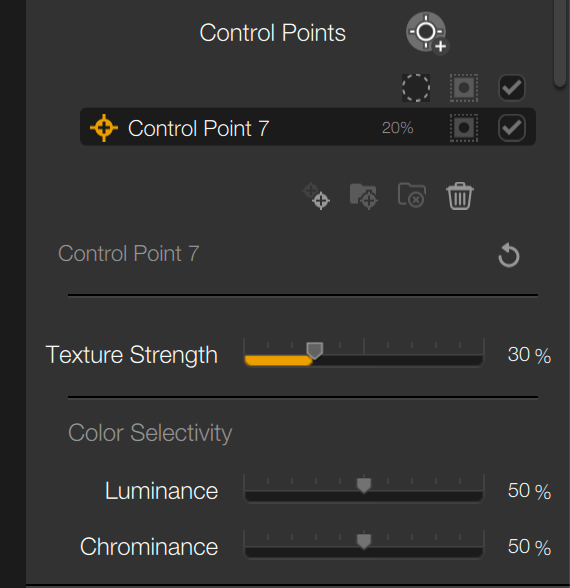Edit the Texture Strength 30 % value field

pos(529,355)
